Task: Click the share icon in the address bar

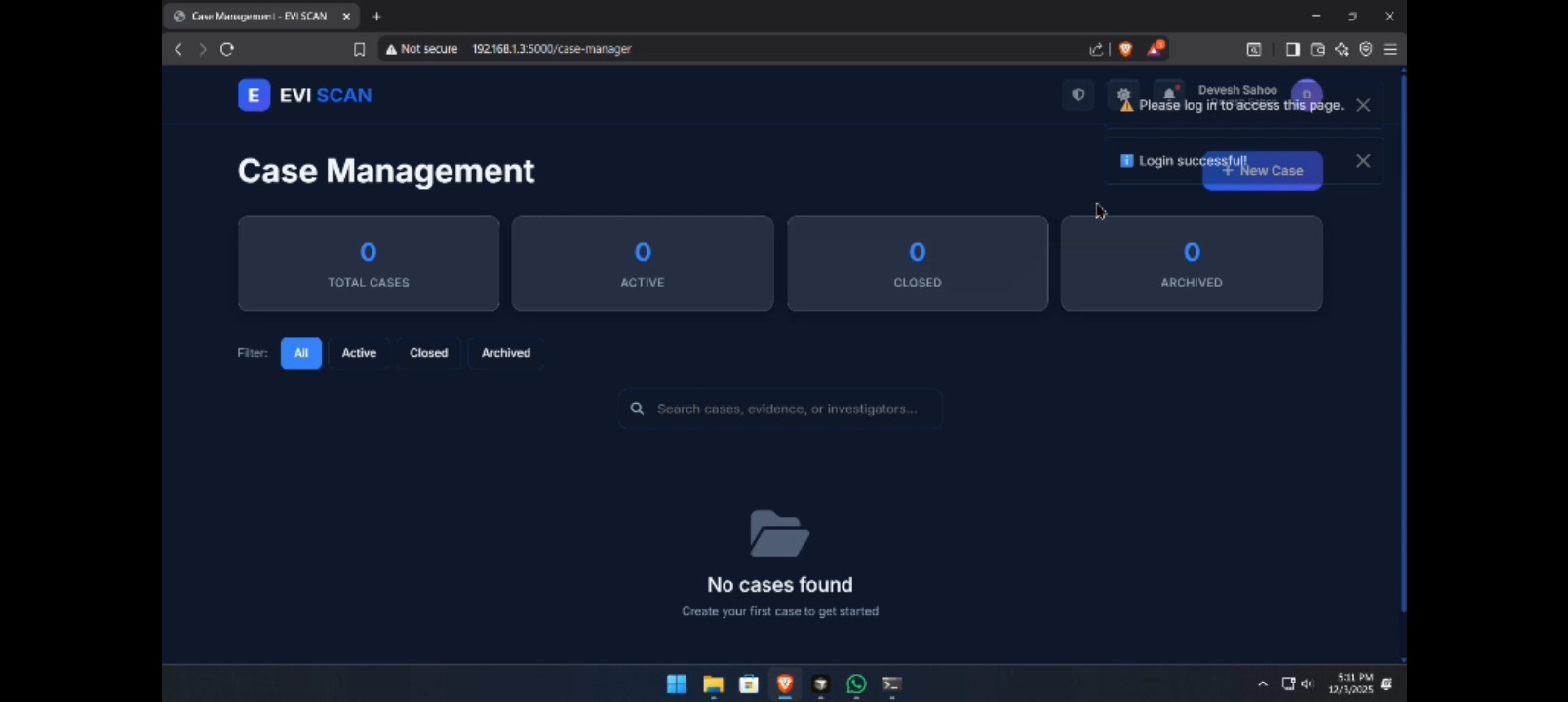Action: click(x=1096, y=49)
